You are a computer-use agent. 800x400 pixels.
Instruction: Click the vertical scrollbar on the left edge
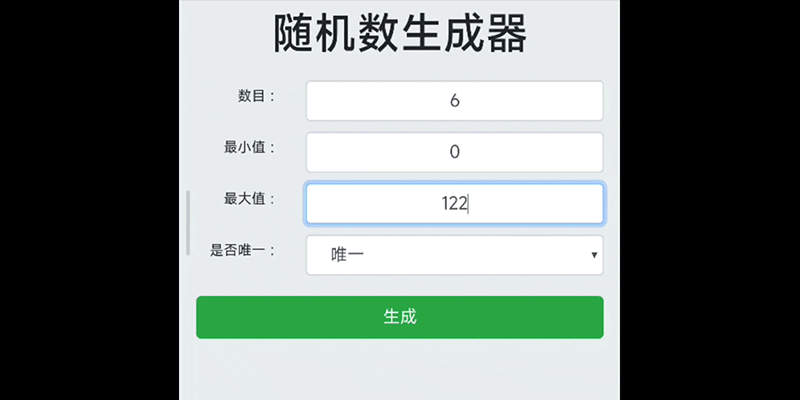click(x=188, y=222)
